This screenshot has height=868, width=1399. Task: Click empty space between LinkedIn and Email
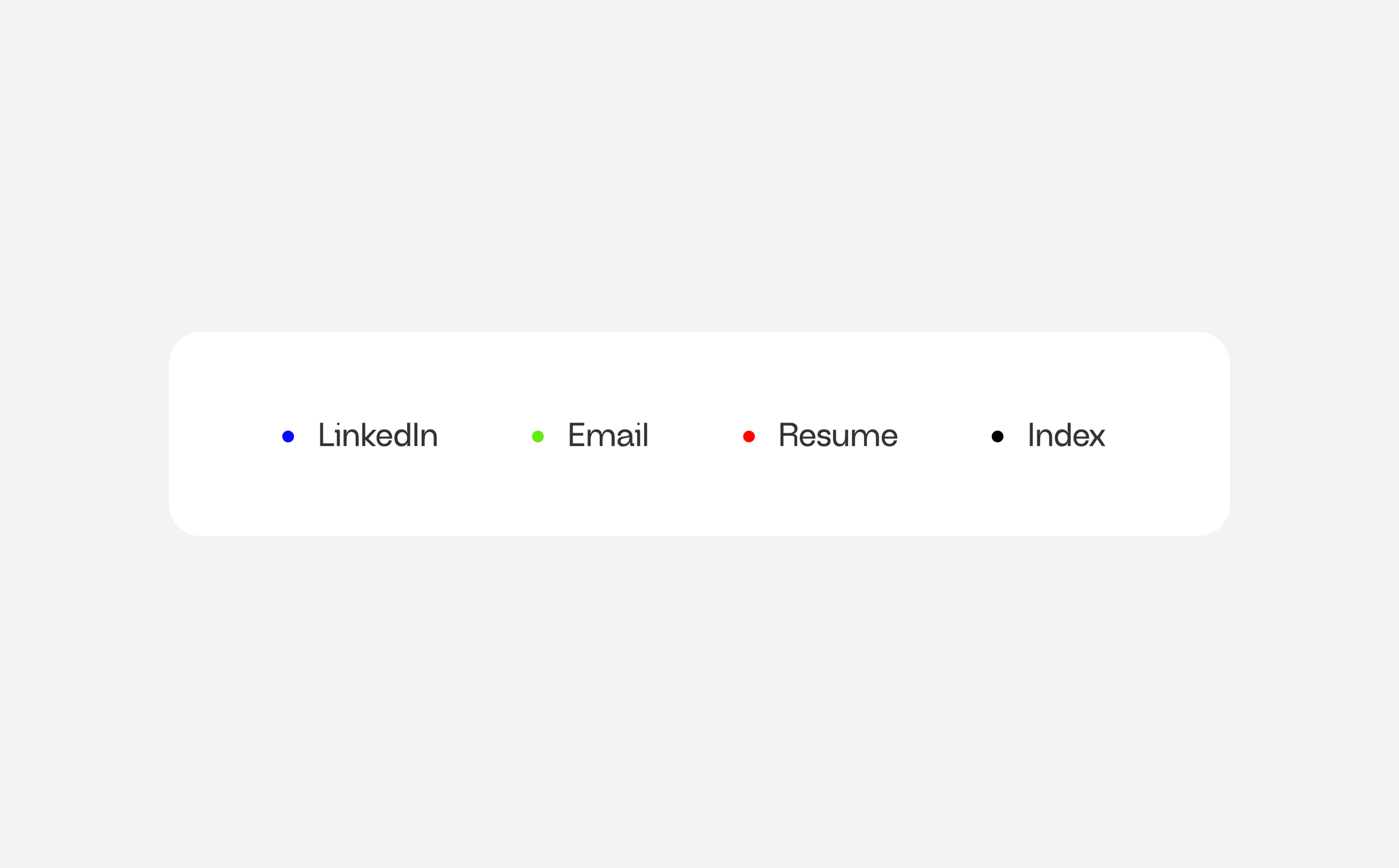[x=485, y=435]
